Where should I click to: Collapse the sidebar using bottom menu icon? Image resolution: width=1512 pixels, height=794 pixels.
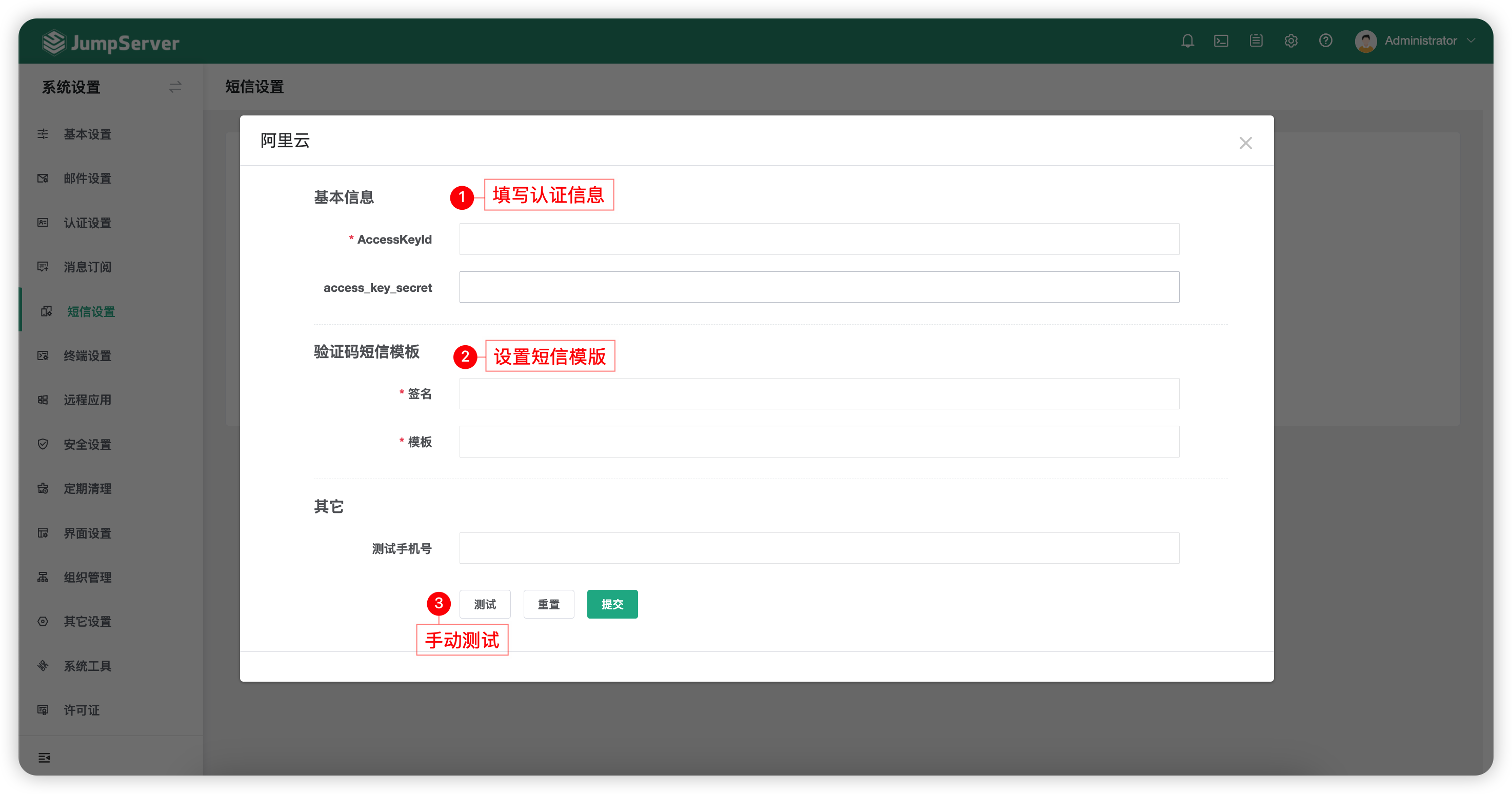[x=44, y=758]
